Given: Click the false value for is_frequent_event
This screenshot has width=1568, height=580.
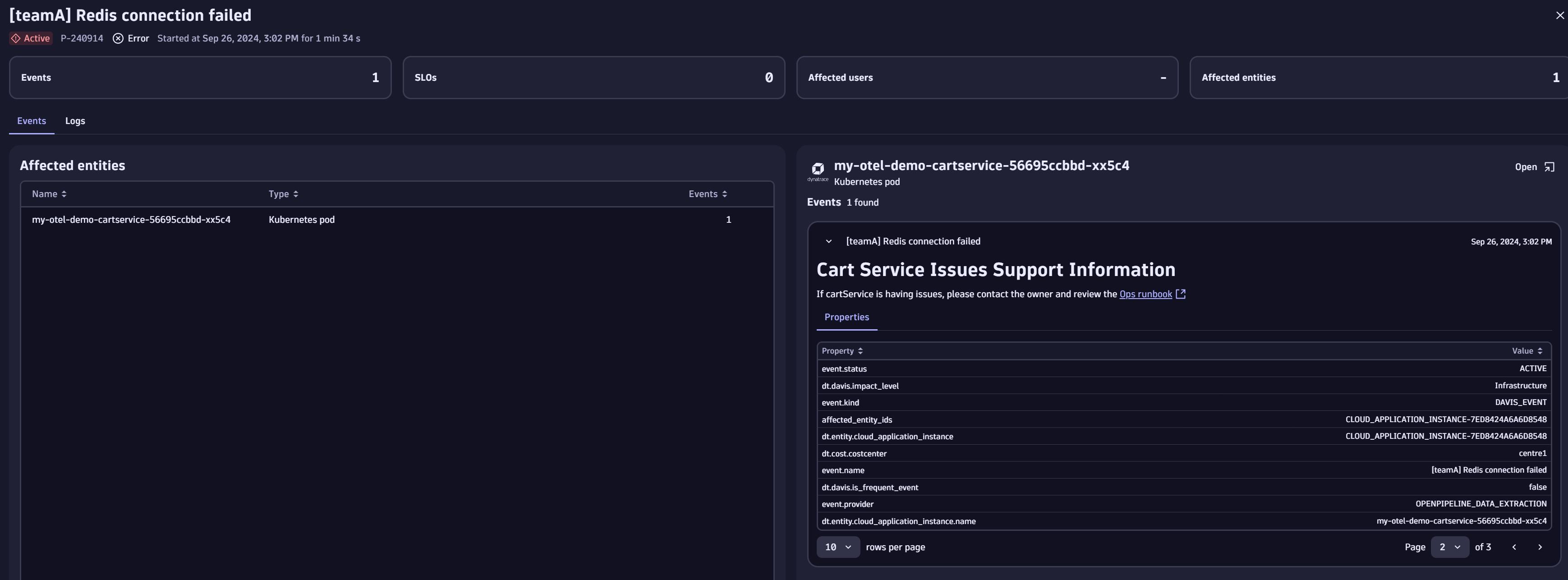Looking at the screenshot, I should point(1538,487).
